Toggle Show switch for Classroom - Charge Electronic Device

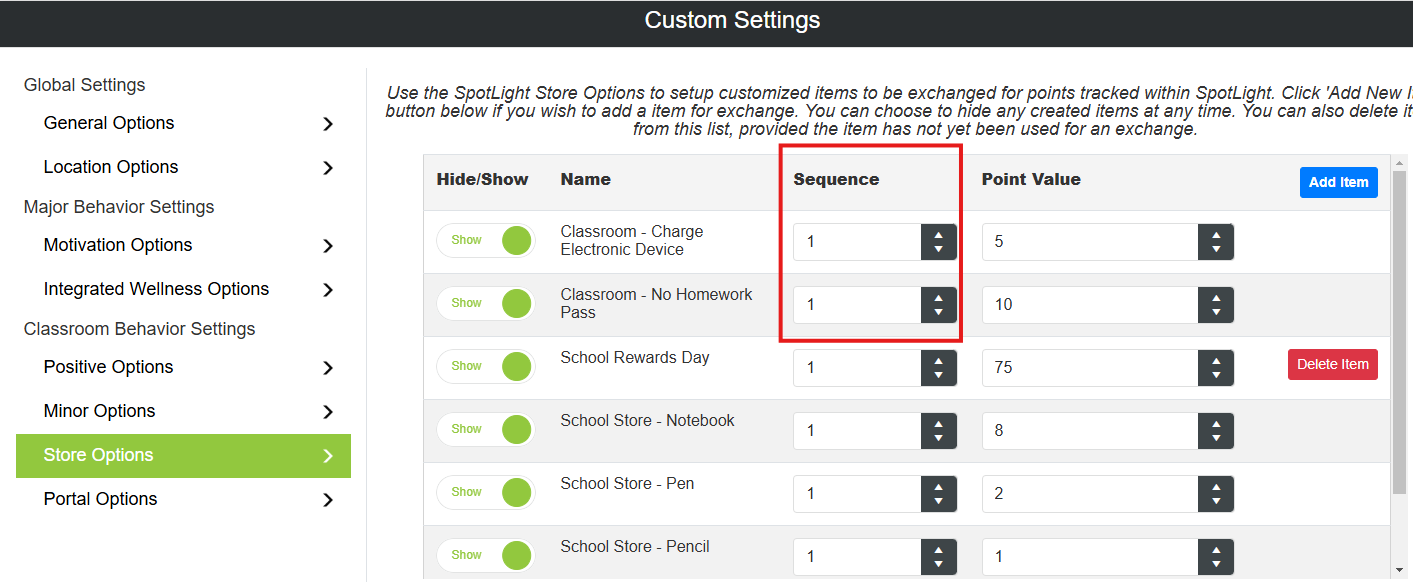[486, 241]
